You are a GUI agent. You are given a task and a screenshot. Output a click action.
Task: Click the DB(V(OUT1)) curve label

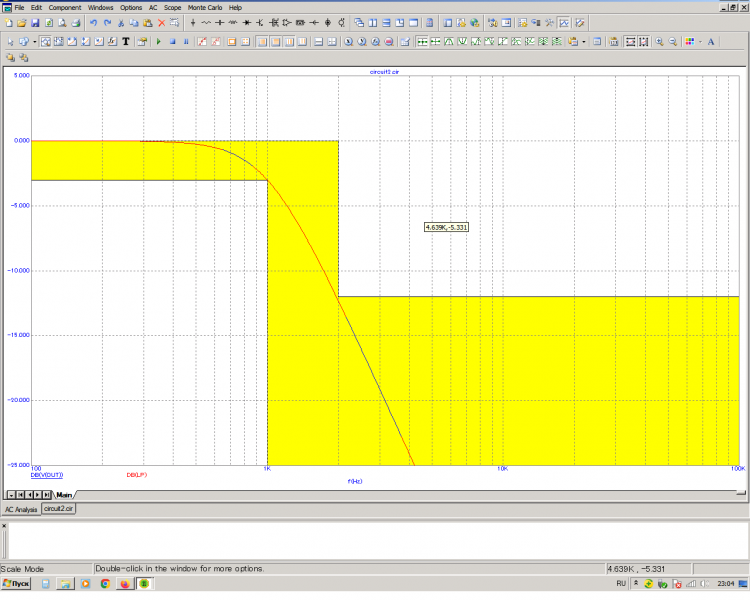[47, 474]
